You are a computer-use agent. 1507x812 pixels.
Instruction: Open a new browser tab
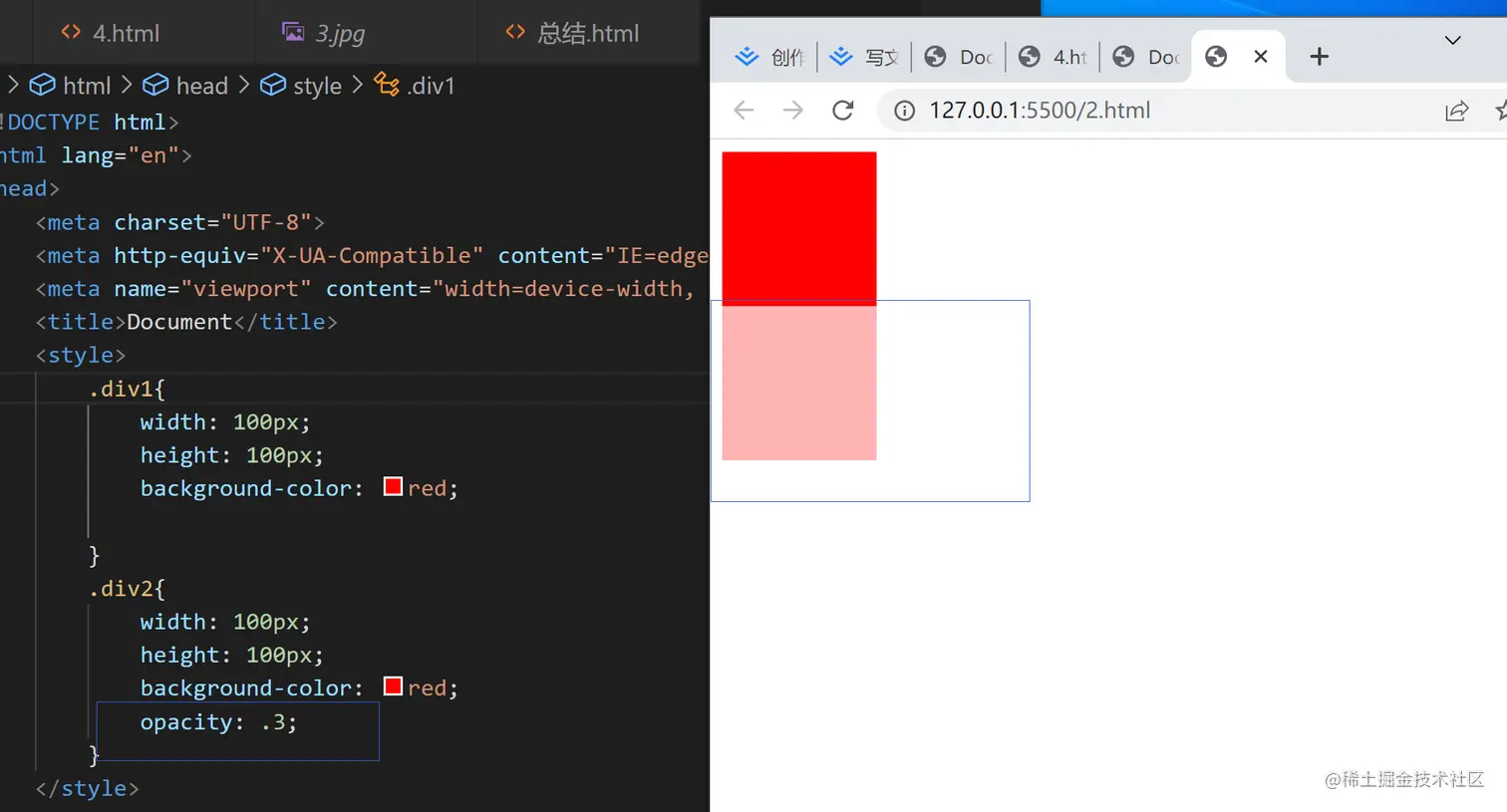point(1319,57)
